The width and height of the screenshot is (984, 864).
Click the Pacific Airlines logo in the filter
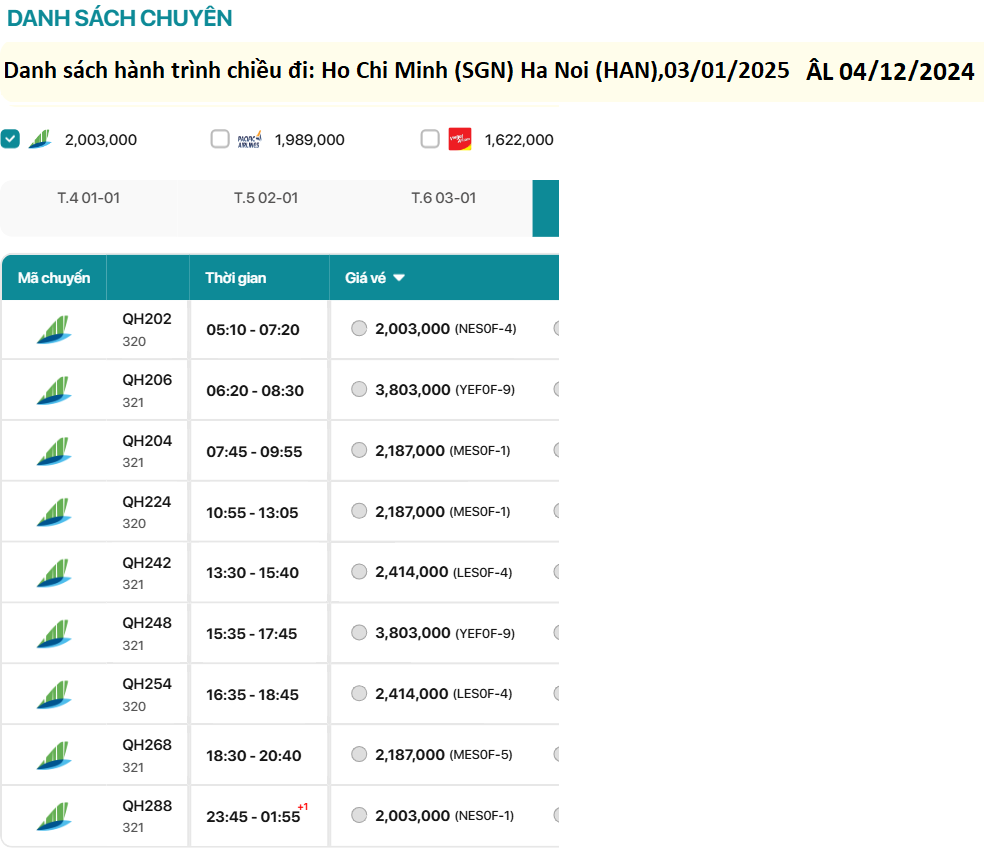[249, 139]
